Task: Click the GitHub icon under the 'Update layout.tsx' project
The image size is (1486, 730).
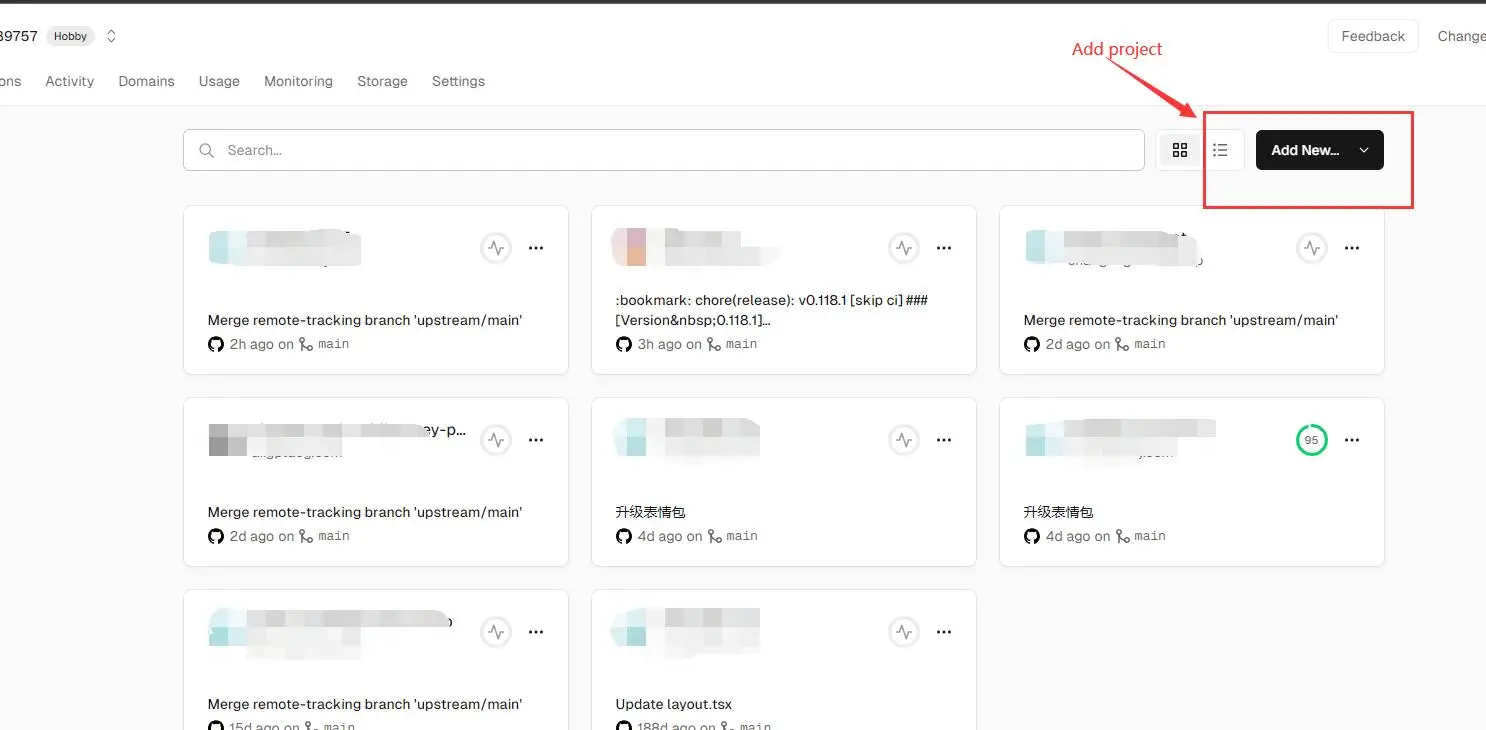Action: tap(624, 724)
